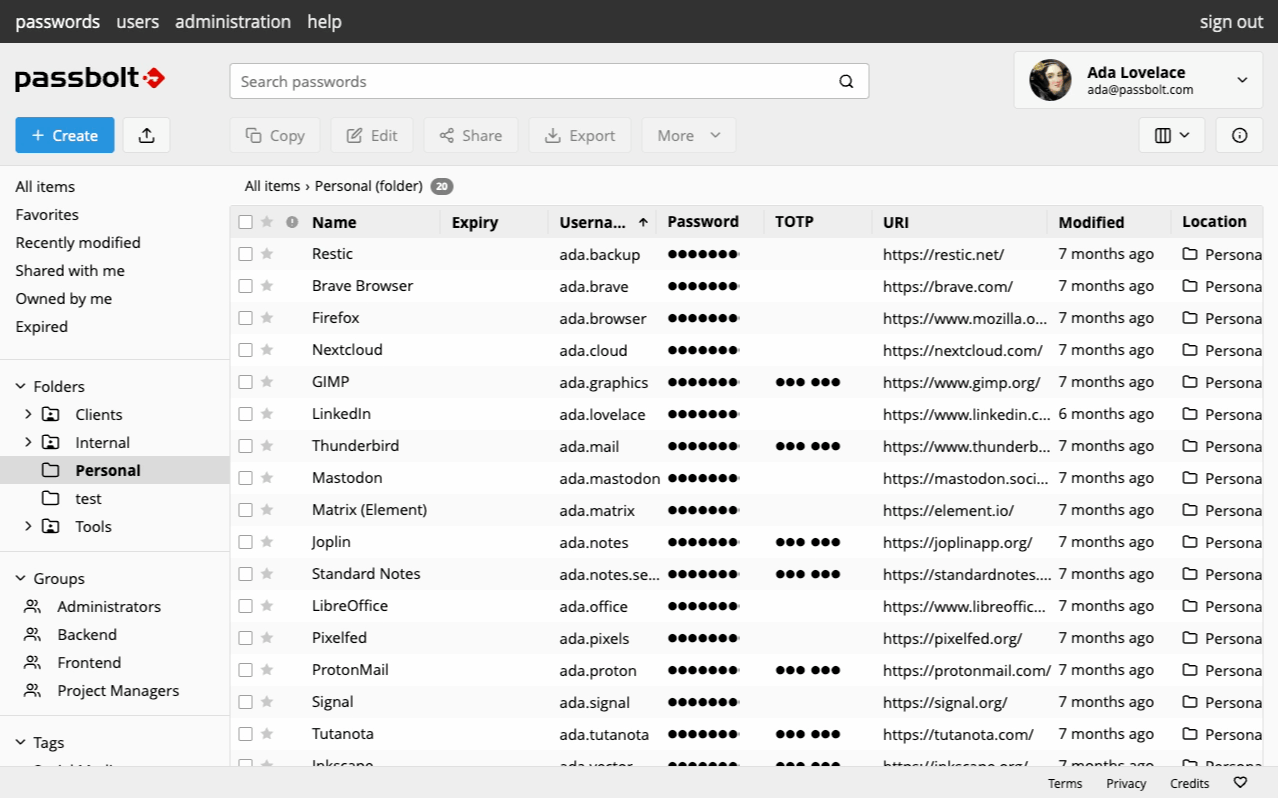Viewport: 1278px width, 798px height.
Task: Favorite the Restic entry star
Action: point(267,254)
